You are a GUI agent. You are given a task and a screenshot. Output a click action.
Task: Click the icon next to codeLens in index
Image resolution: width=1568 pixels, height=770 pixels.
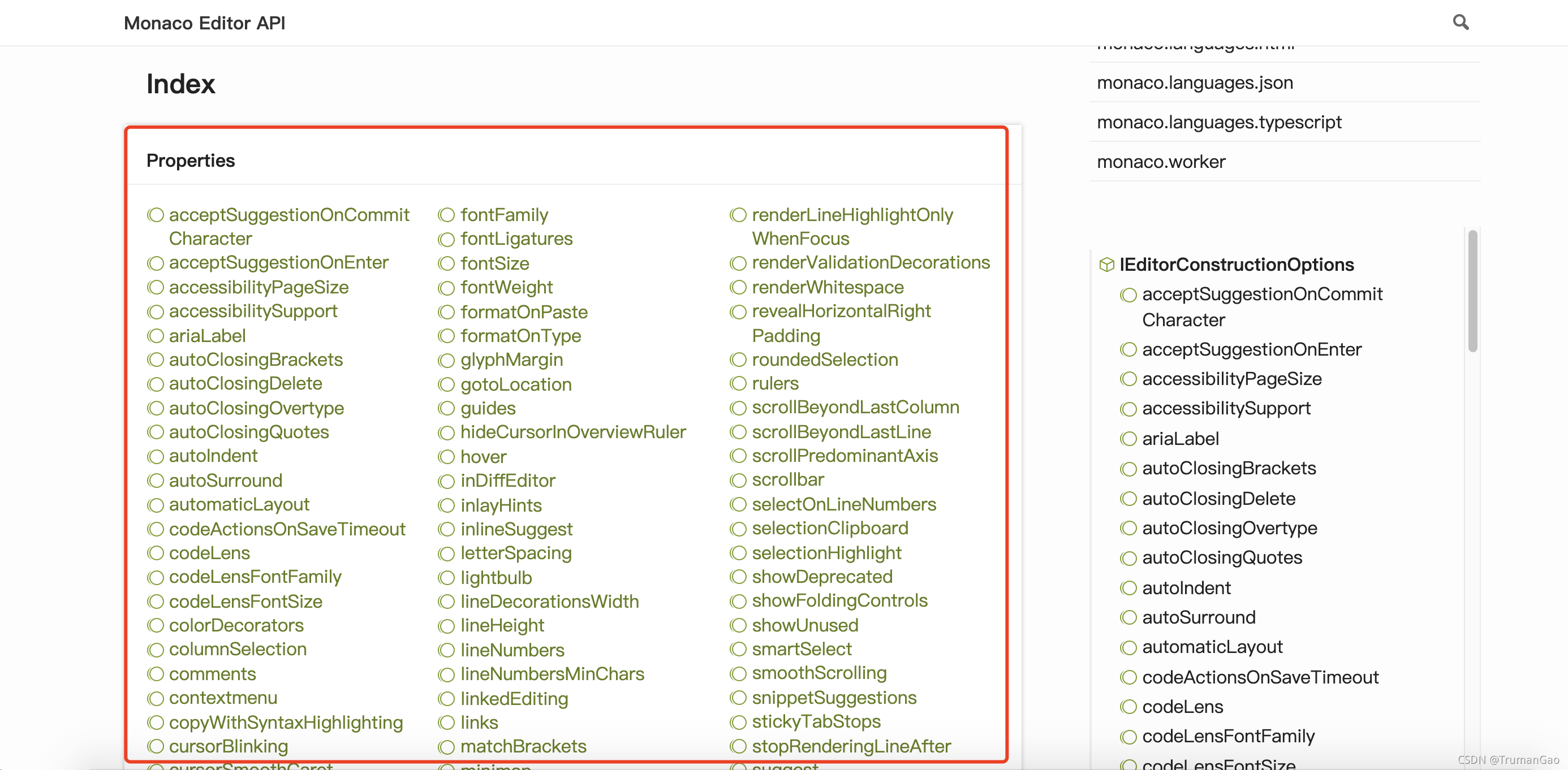[x=156, y=553]
